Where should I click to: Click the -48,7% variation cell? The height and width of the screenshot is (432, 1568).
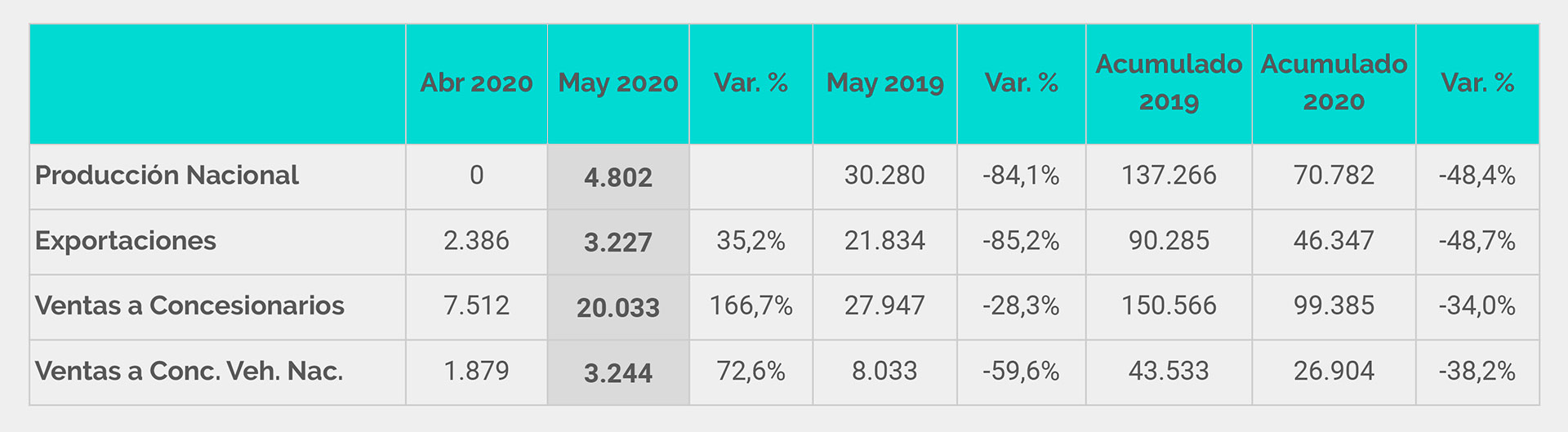pyautogui.click(x=1477, y=241)
